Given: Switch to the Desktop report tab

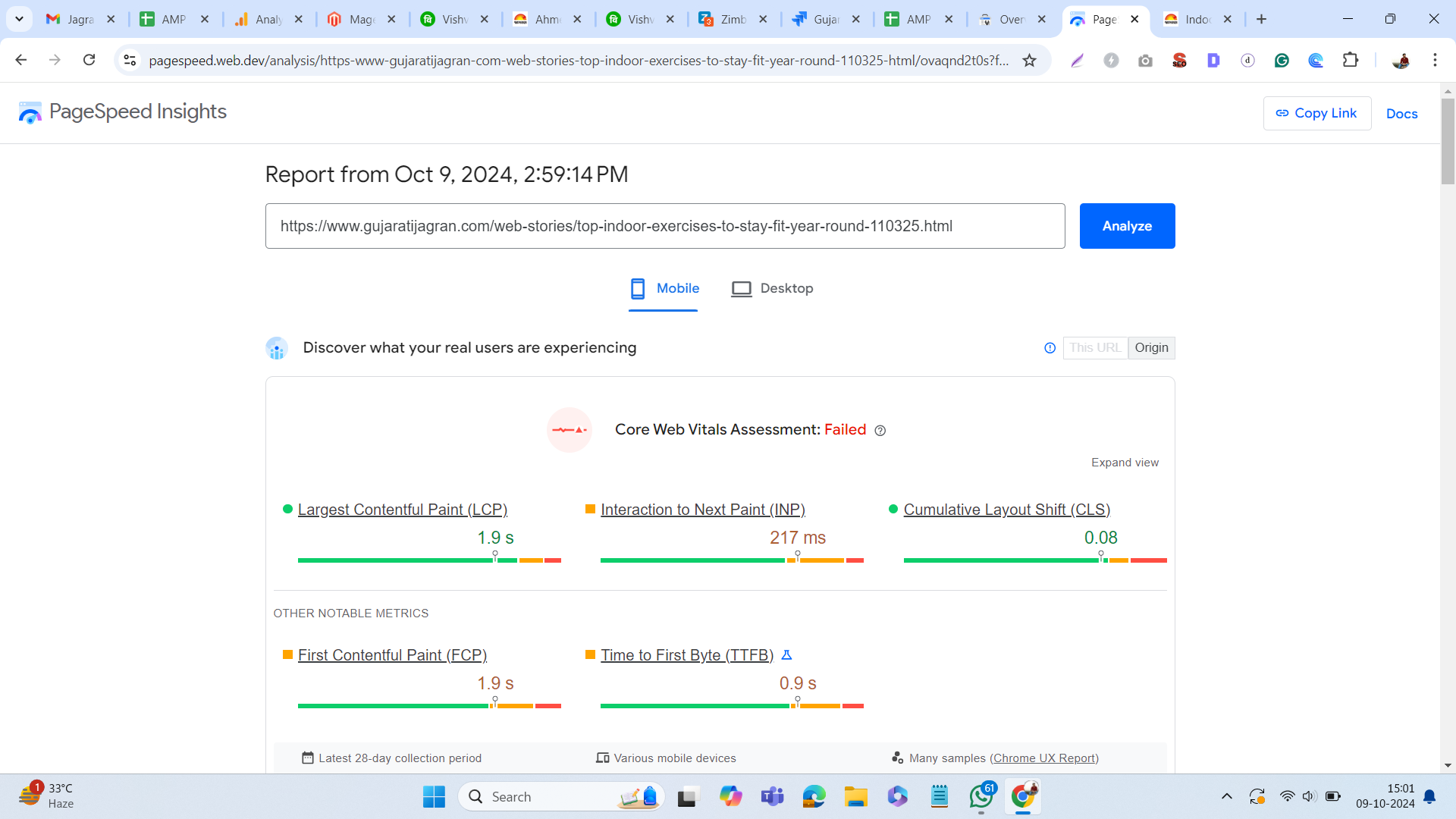Looking at the screenshot, I should pos(772,288).
